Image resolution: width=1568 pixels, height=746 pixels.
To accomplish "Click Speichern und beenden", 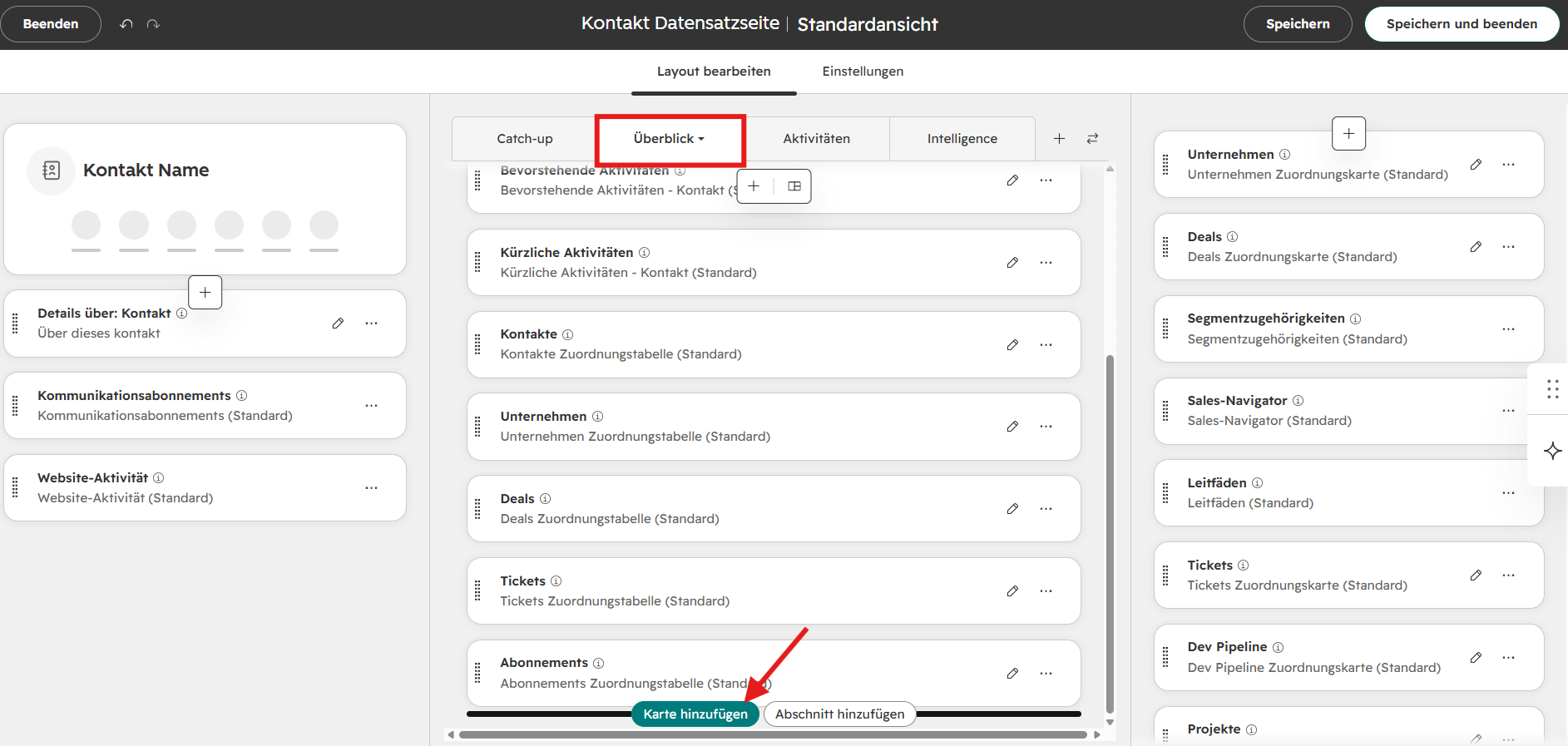I will (x=1462, y=24).
